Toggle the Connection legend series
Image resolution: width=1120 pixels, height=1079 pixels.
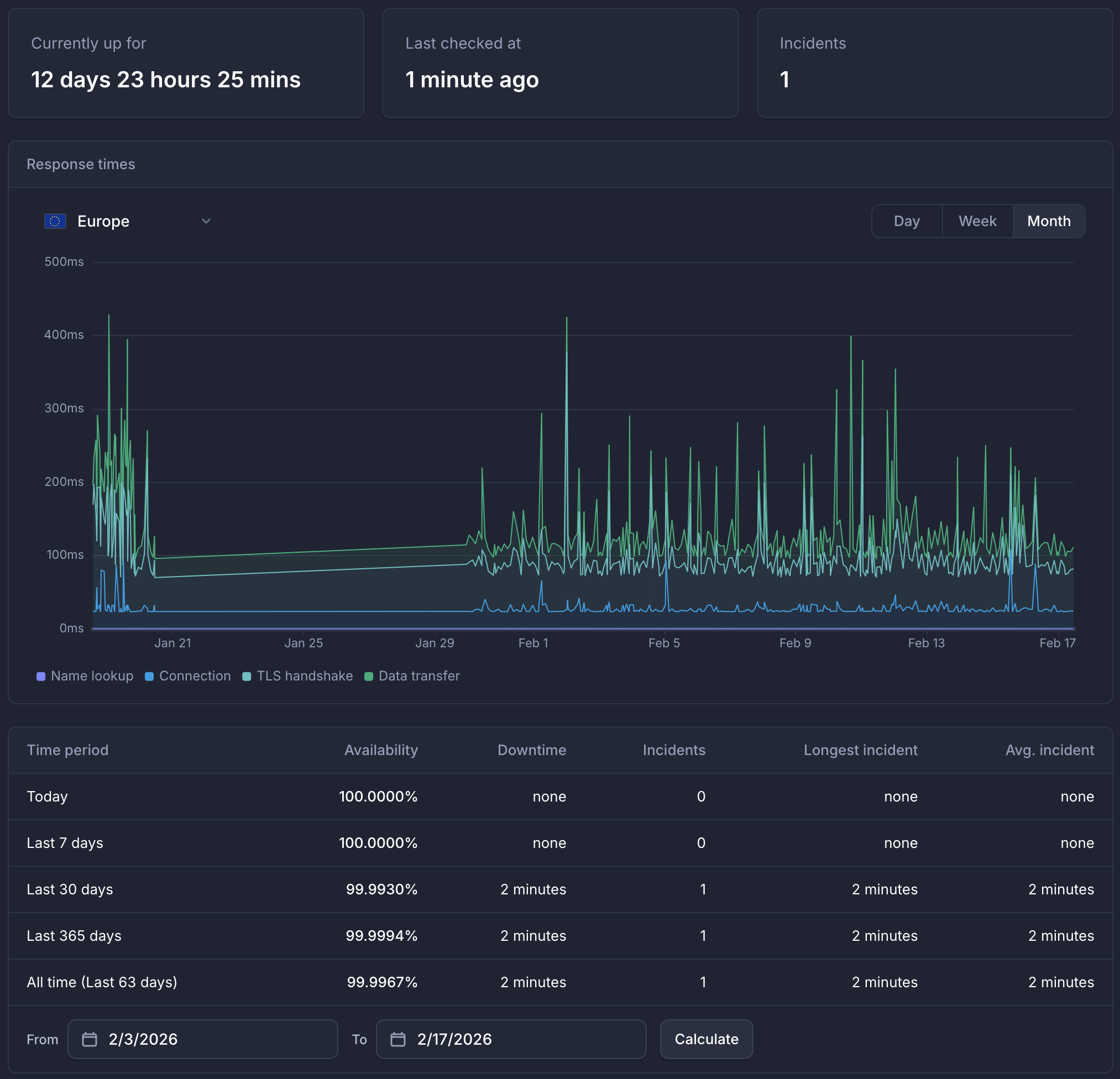[195, 676]
